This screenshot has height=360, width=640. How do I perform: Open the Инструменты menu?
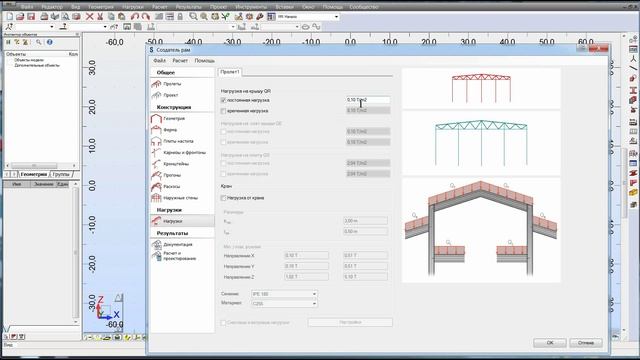click(x=250, y=7)
